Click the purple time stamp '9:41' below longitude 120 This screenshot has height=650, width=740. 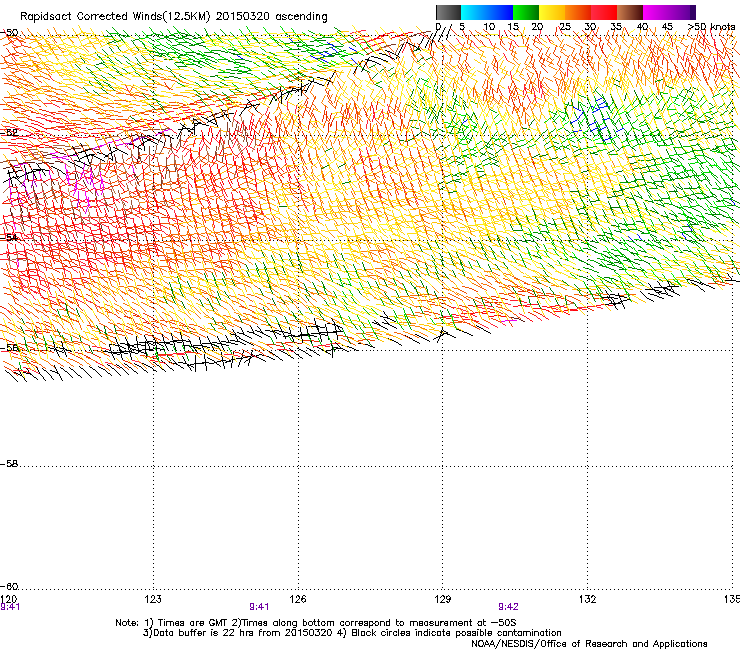pos(10,607)
